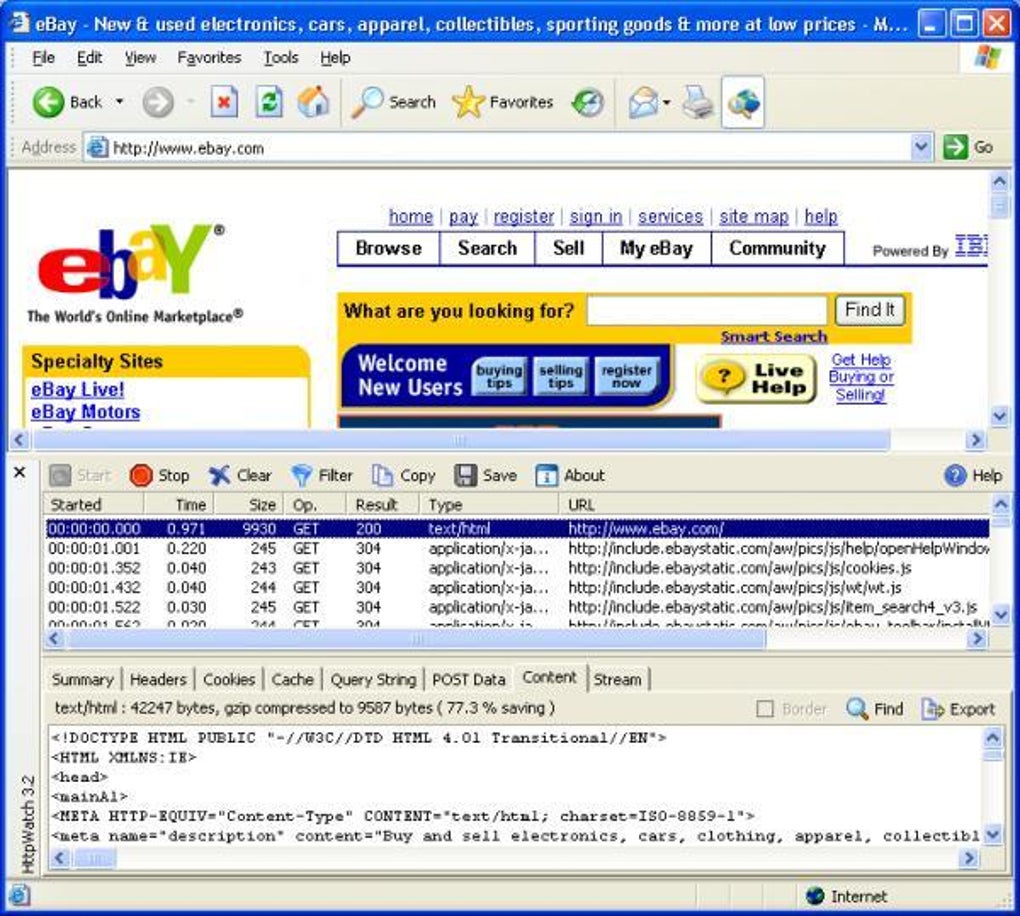Image resolution: width=1020 pixels, height=916 pixels.
Task: Toggle the HttpWatch globe toolbar icon
Action: (743, 102)
